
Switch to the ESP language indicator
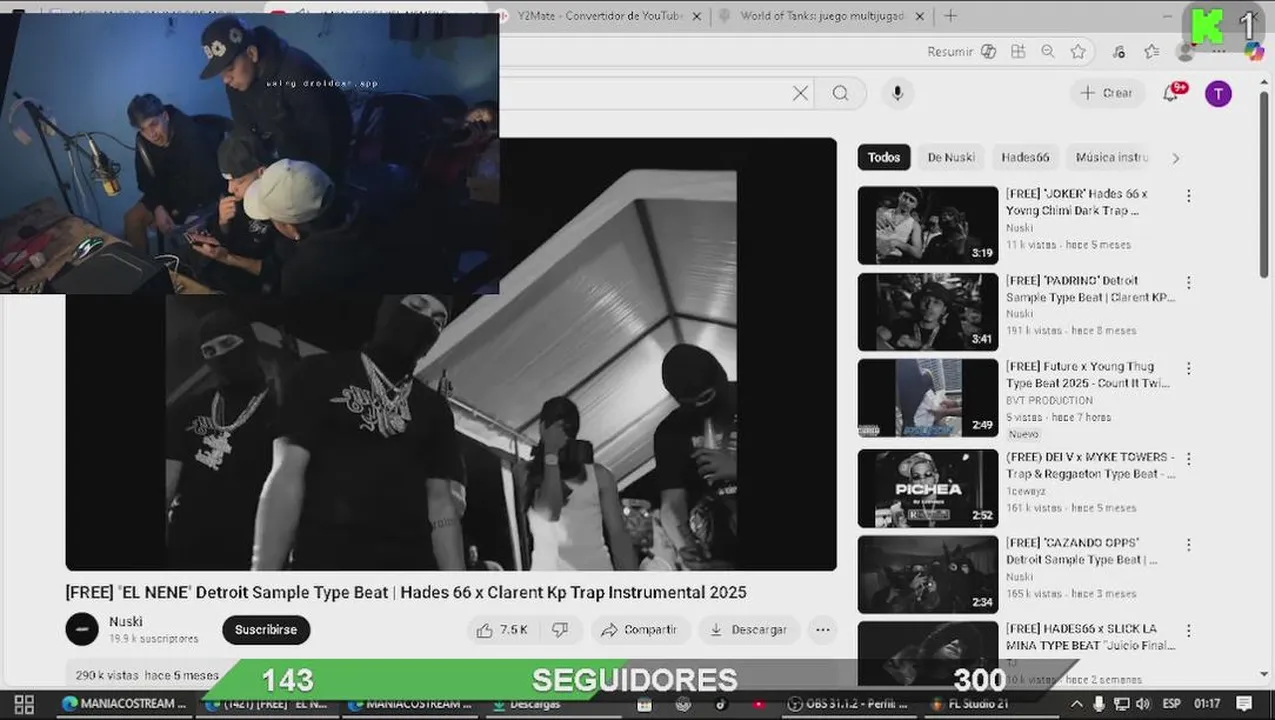(1171, 704)
